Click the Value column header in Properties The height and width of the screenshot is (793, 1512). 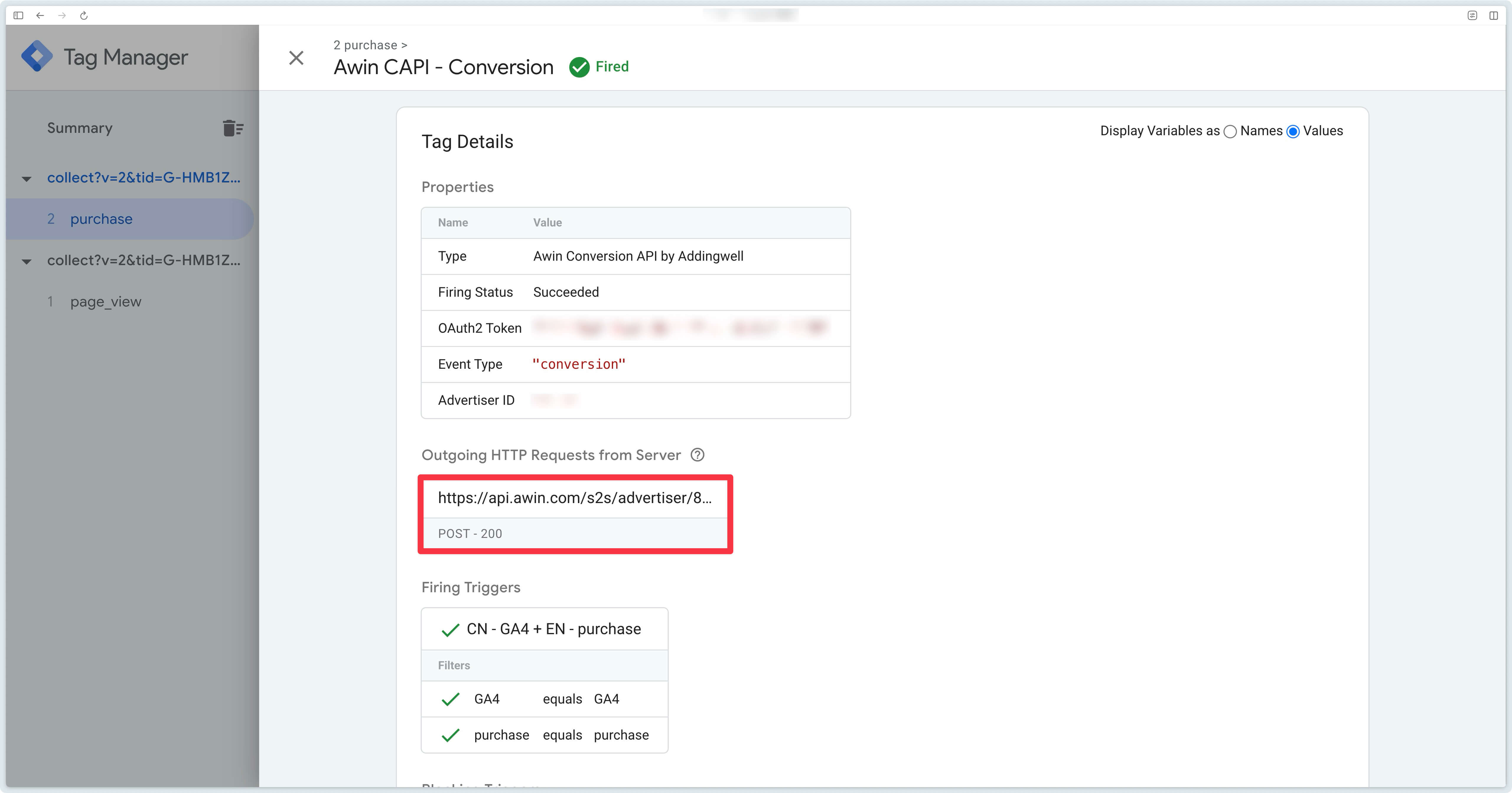[x=547, y=223]
